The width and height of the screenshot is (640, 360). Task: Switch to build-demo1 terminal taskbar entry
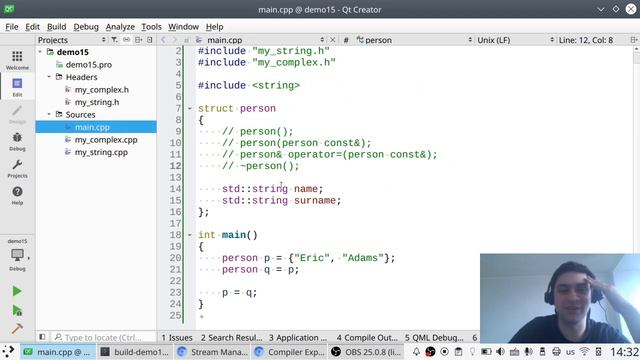pyautogui.click(x=135, y=351)
